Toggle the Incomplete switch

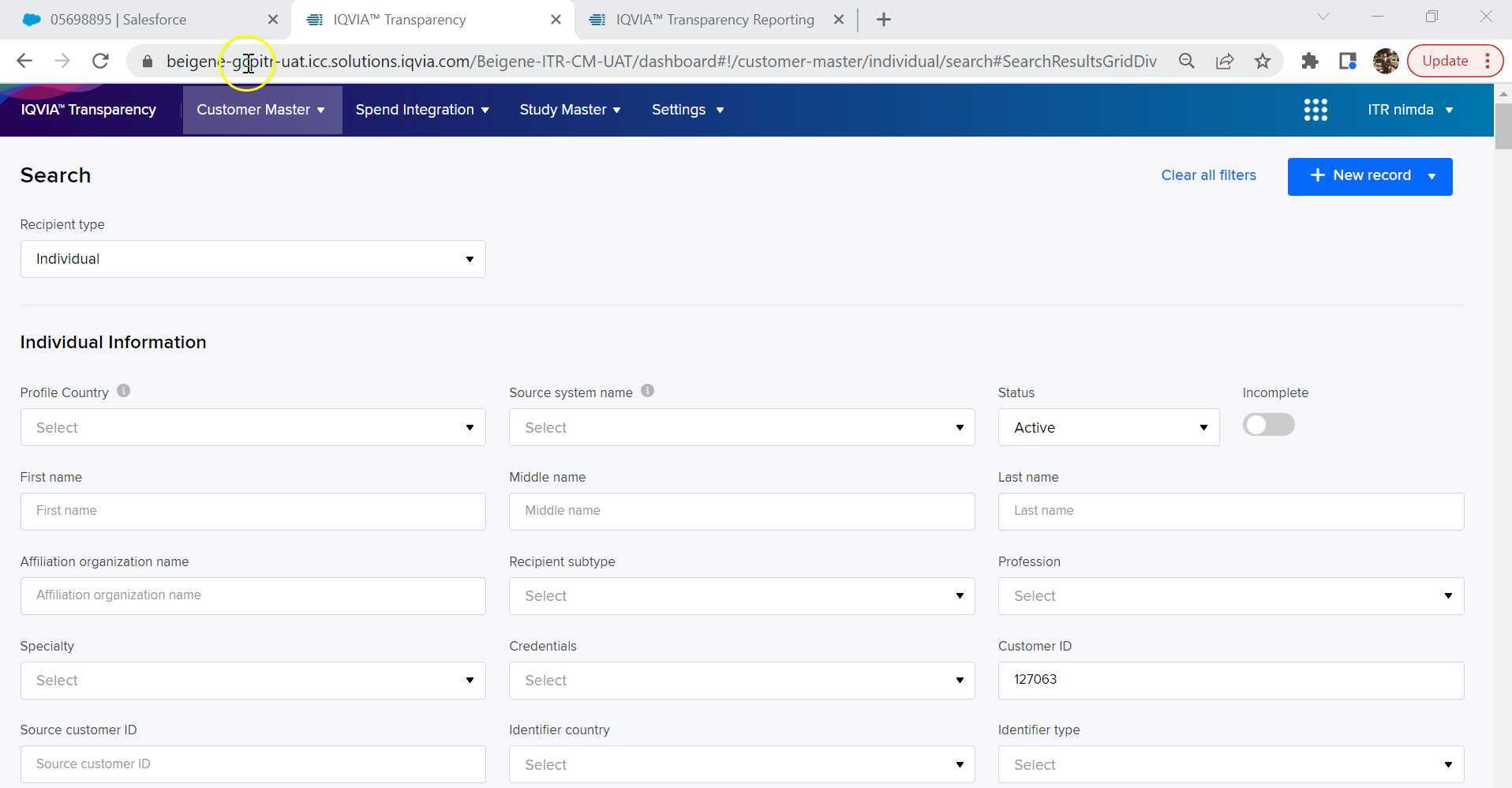tap(1268, 425)
